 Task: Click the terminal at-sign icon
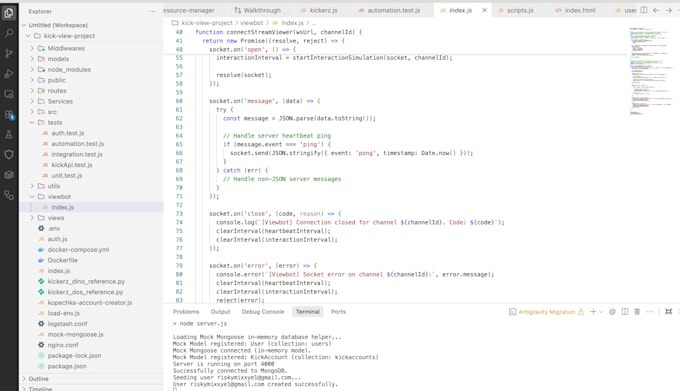612,312
